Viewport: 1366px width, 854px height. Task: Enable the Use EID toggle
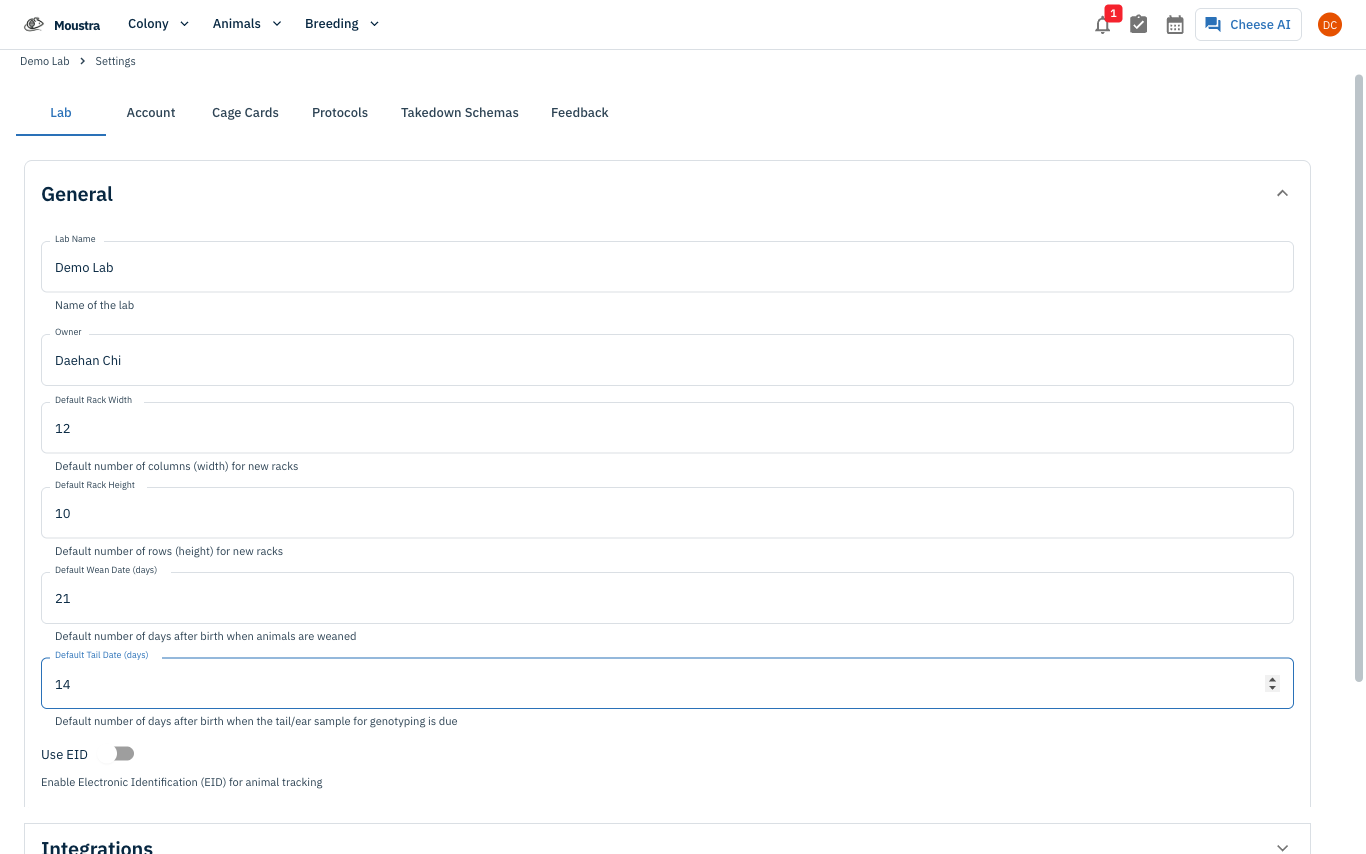click(117, 754)
